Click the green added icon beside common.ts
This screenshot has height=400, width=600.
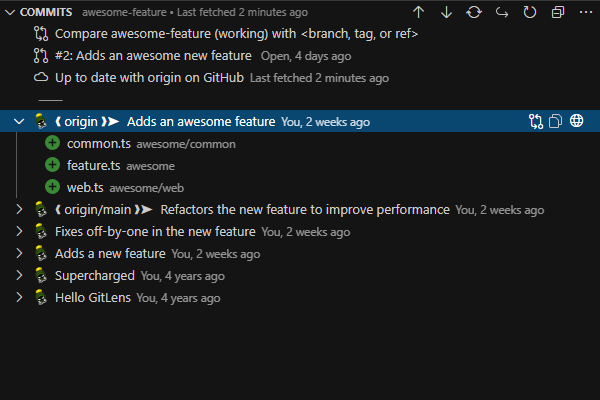click(x=52, y=144)
